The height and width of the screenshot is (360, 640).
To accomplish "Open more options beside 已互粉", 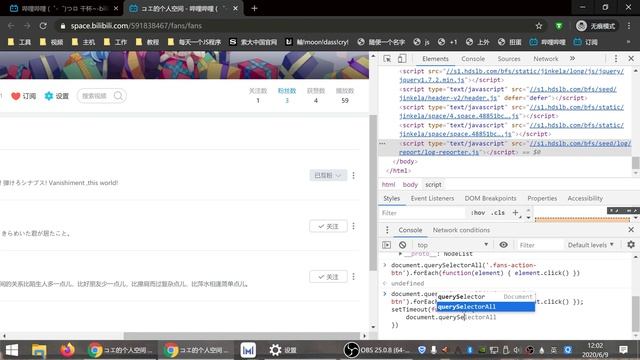I will tap(353, 176).
